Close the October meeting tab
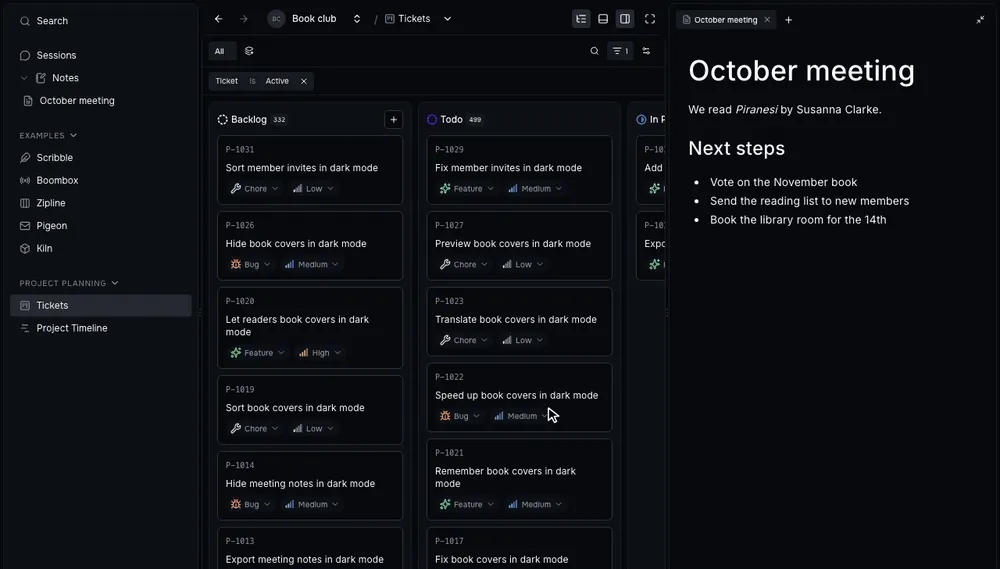The height and width of the screenshot is (569, 1000). pyautogui.click(x=767, y=20)
